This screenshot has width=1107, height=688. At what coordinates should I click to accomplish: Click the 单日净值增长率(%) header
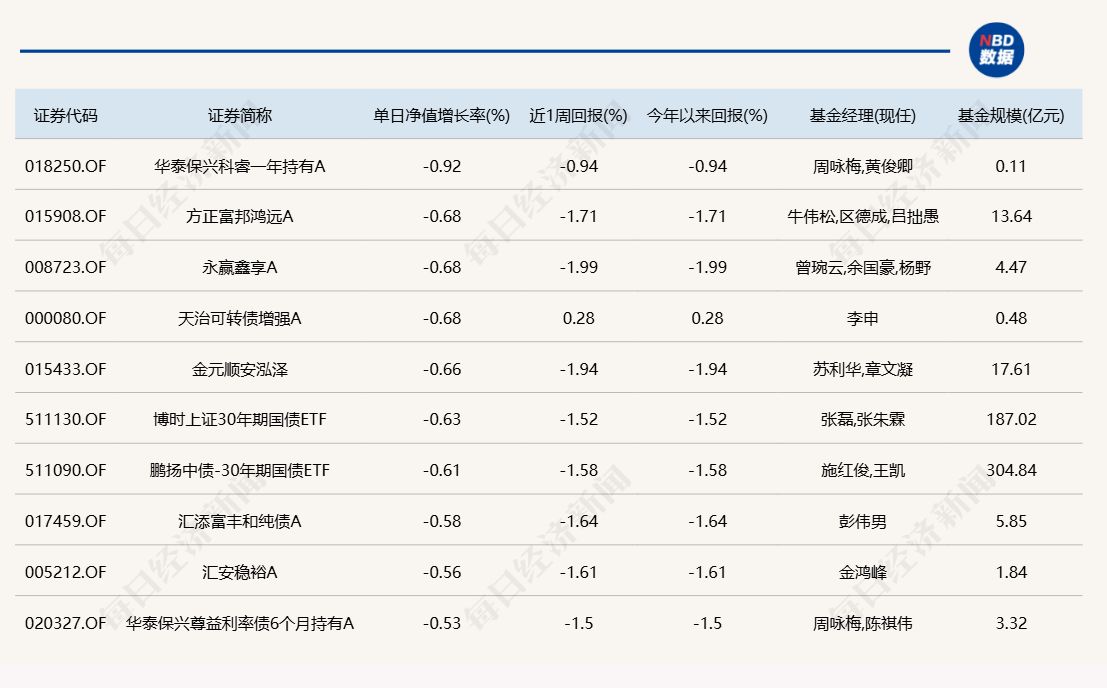pos(441,115)
